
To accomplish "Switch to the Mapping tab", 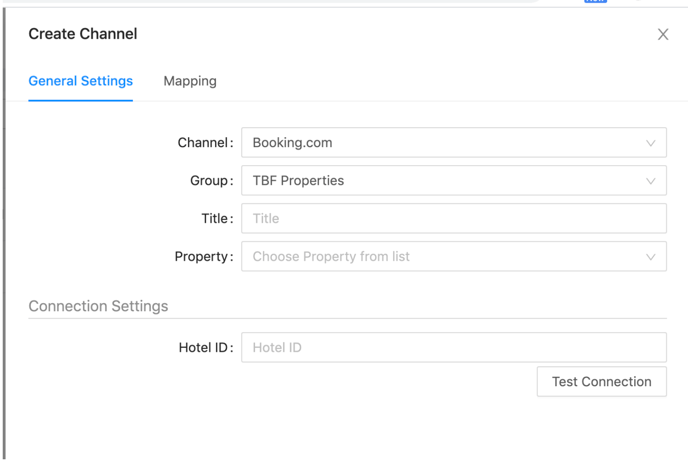I will [x=190, y=81].
